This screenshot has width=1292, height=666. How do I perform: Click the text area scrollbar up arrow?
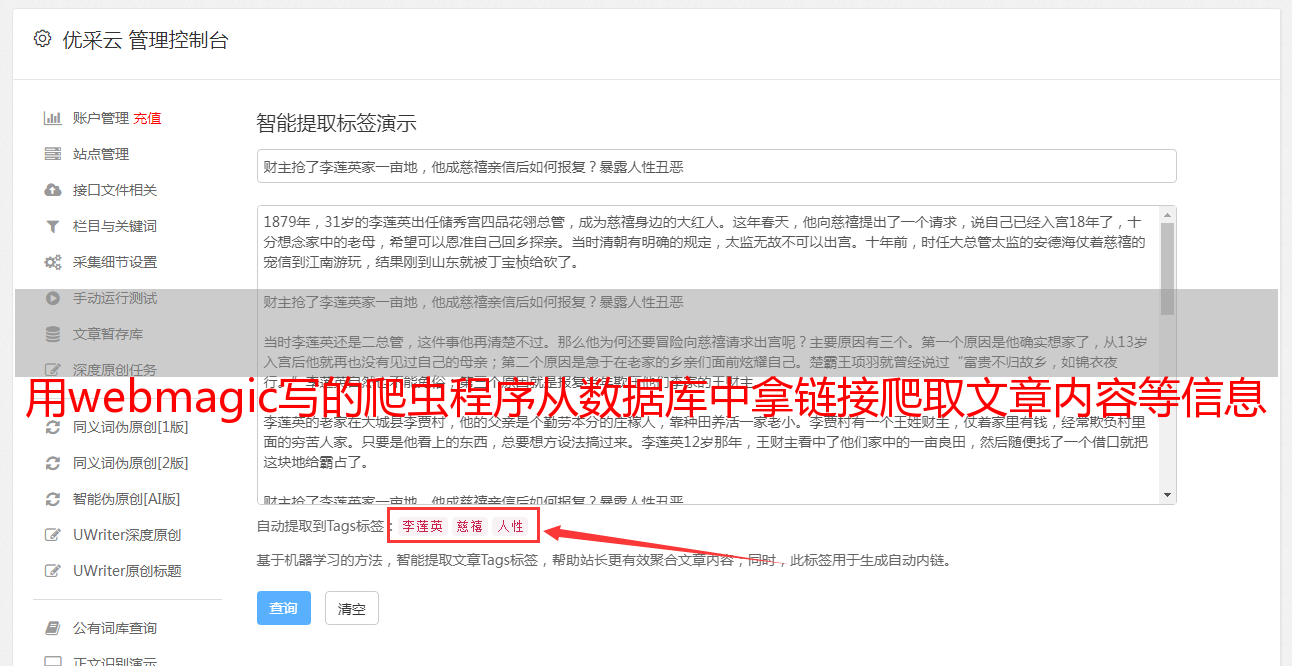click(x=1167, y=215)
